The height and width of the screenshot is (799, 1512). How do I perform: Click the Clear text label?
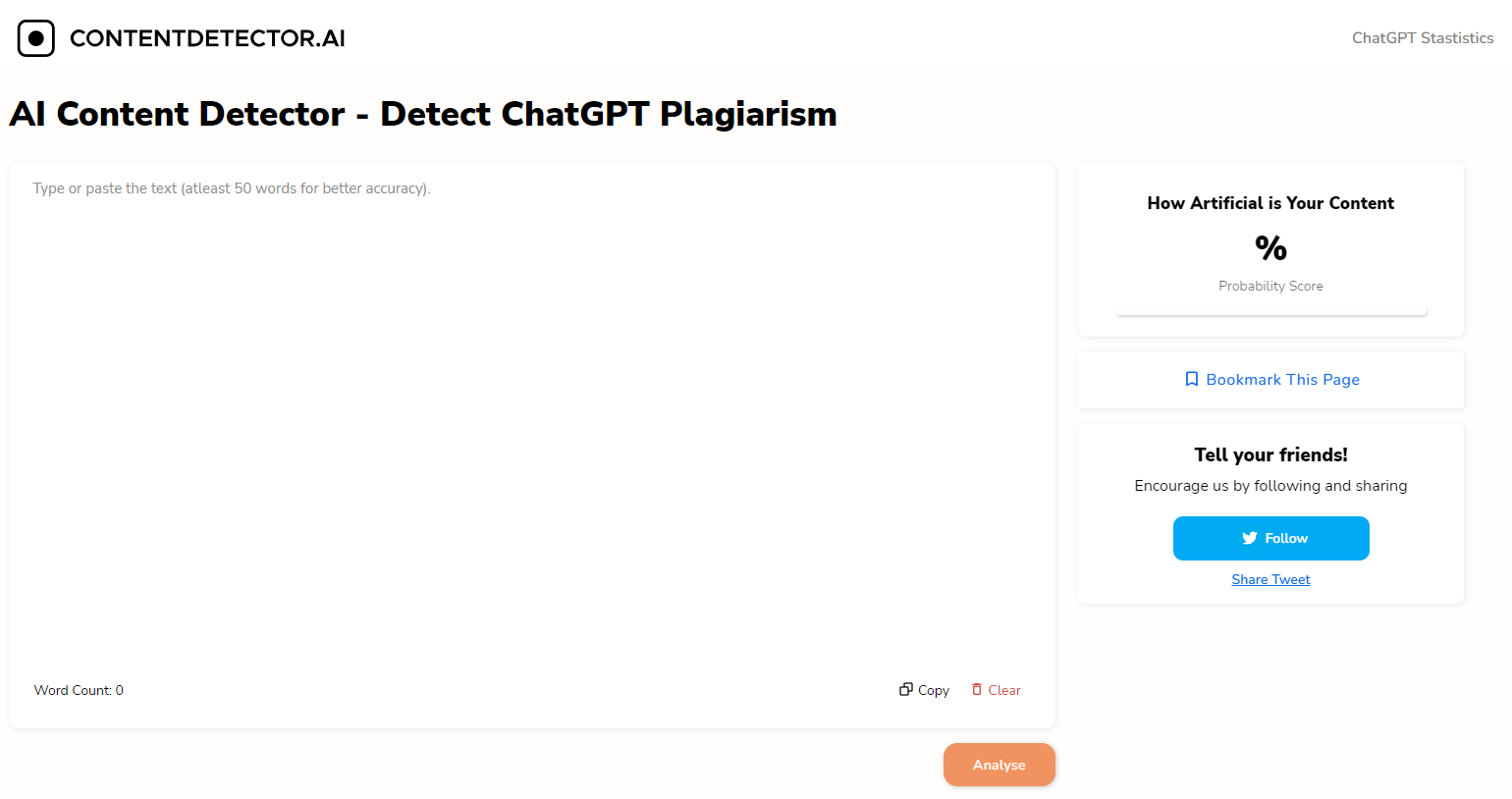(x=1002, y=689)
